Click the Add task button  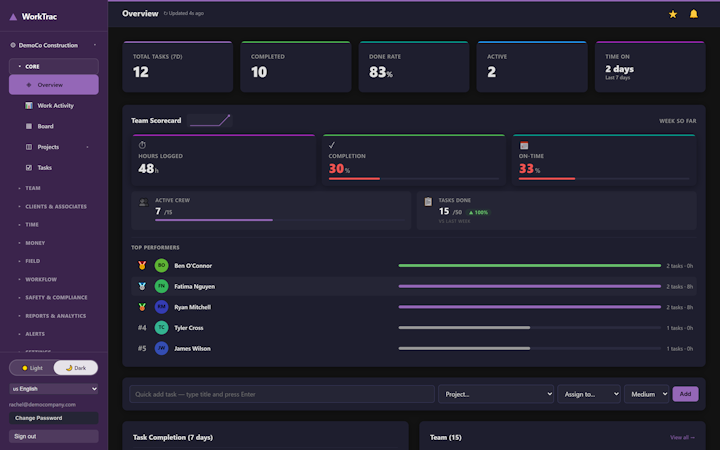point(685,394)
